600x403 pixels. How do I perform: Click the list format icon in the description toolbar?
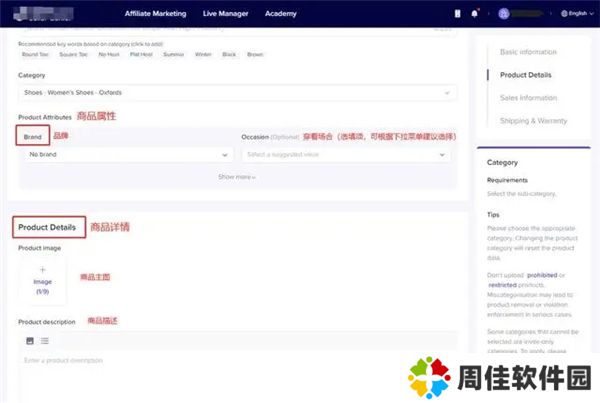45,341
